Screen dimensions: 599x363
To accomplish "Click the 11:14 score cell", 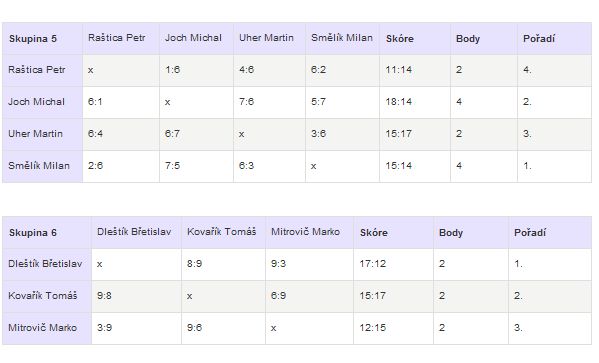I will click(415, 70).
